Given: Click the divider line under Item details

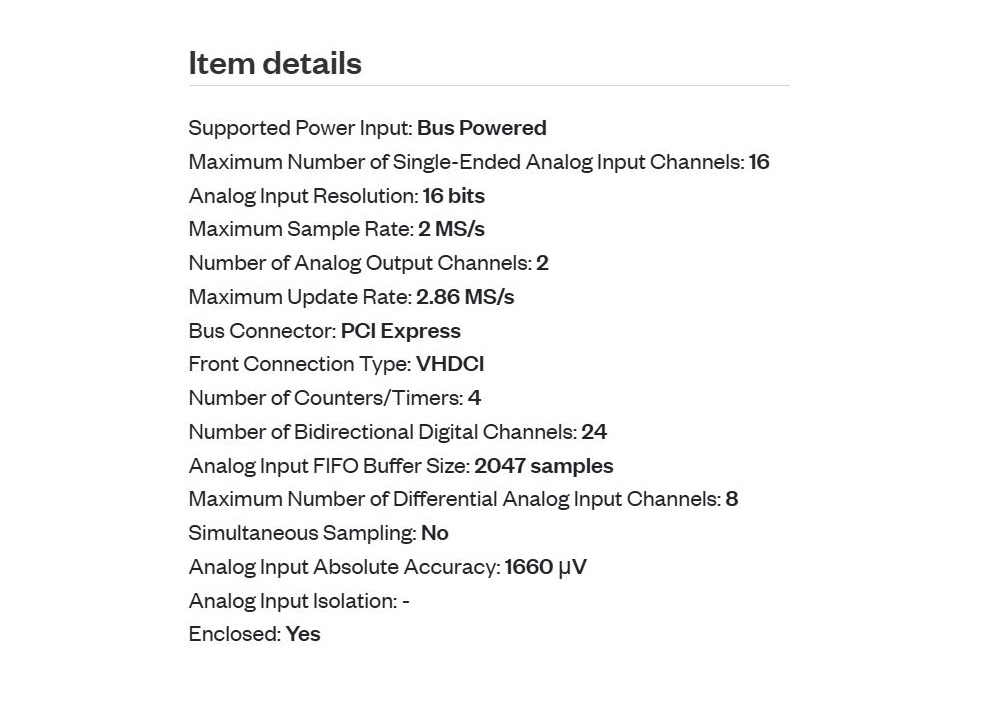Looking at the screenshot, I should [x=489, y=85].
